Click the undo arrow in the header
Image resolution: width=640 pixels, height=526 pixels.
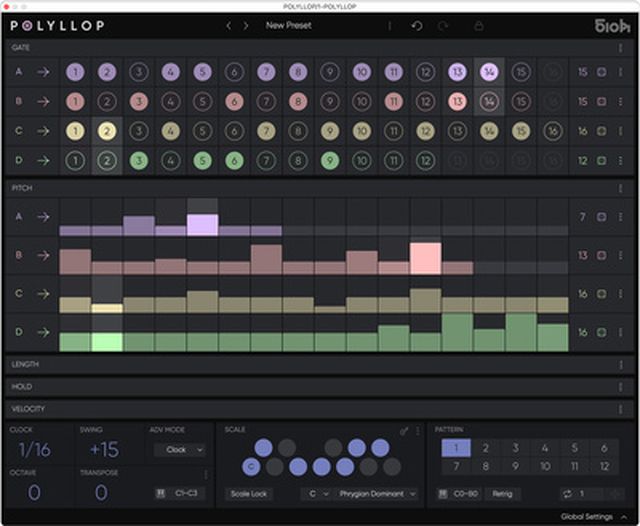[417, 25]
